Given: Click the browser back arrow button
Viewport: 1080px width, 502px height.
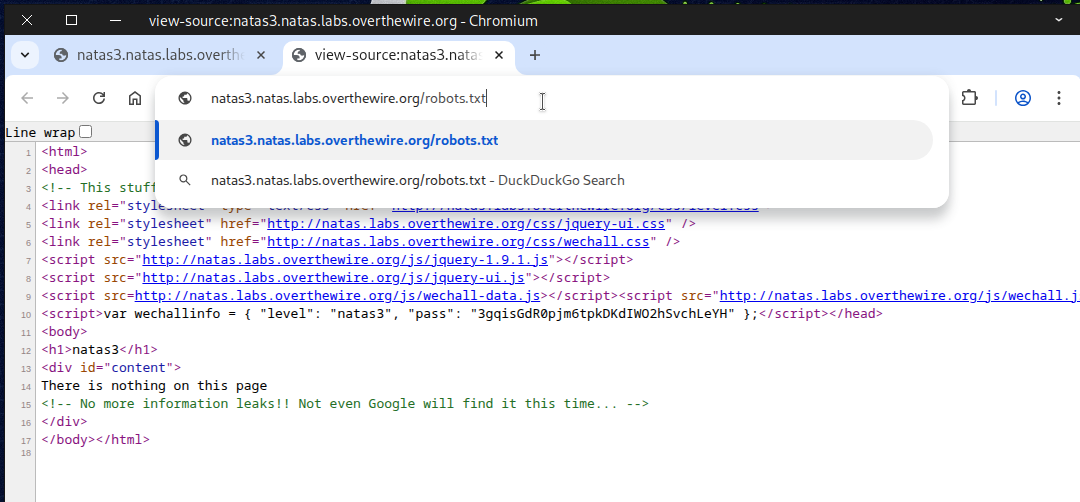Looking at the screenshot, I should click(27, 98).
